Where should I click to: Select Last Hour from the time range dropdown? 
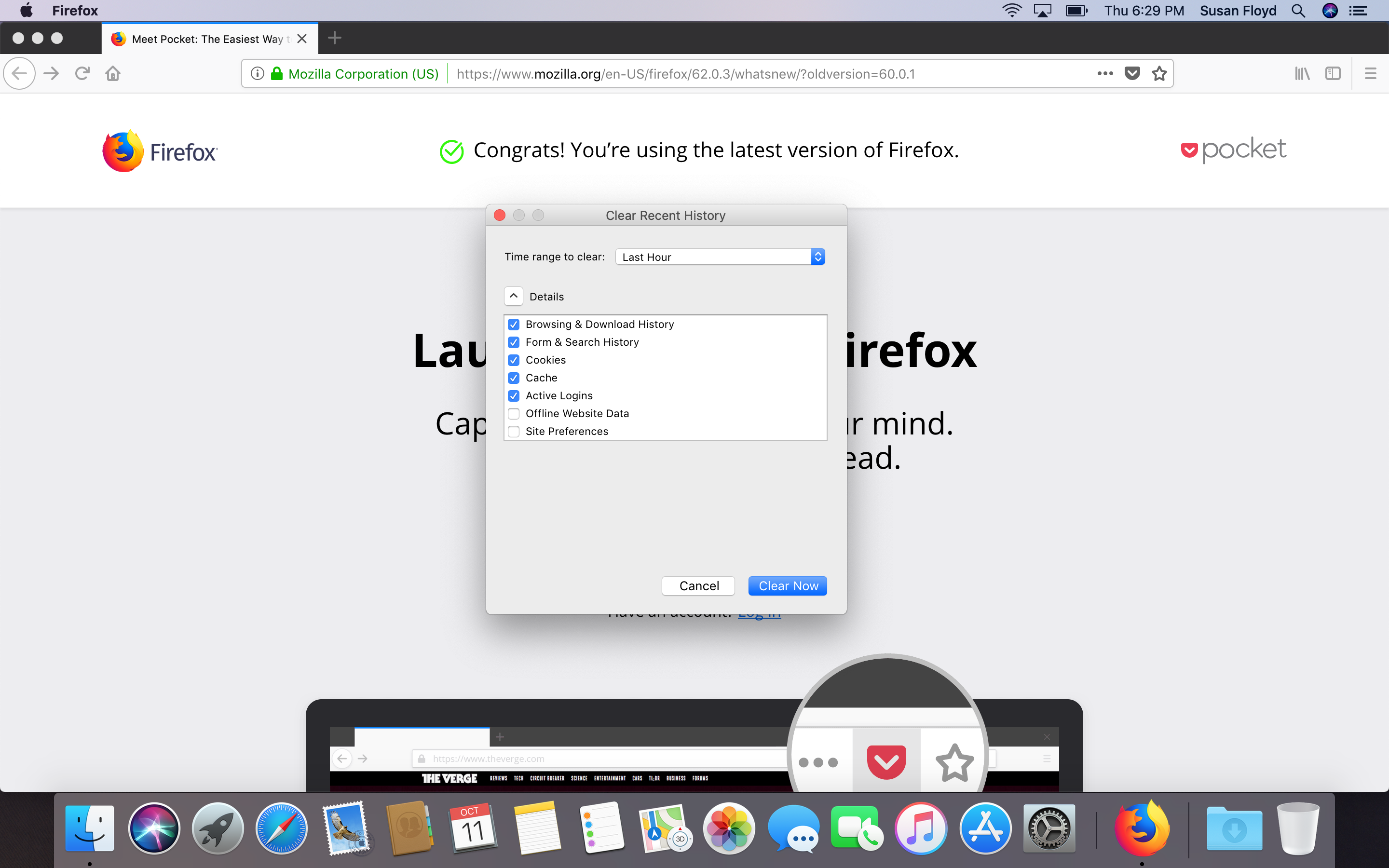pyautogui.click(x=720, y=257)
